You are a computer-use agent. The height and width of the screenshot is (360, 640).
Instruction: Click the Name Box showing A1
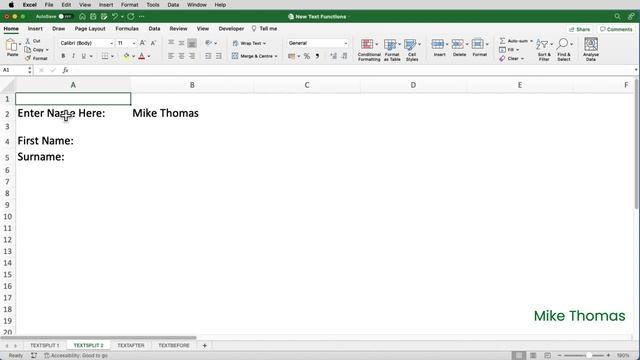click(x=14, y=70)
